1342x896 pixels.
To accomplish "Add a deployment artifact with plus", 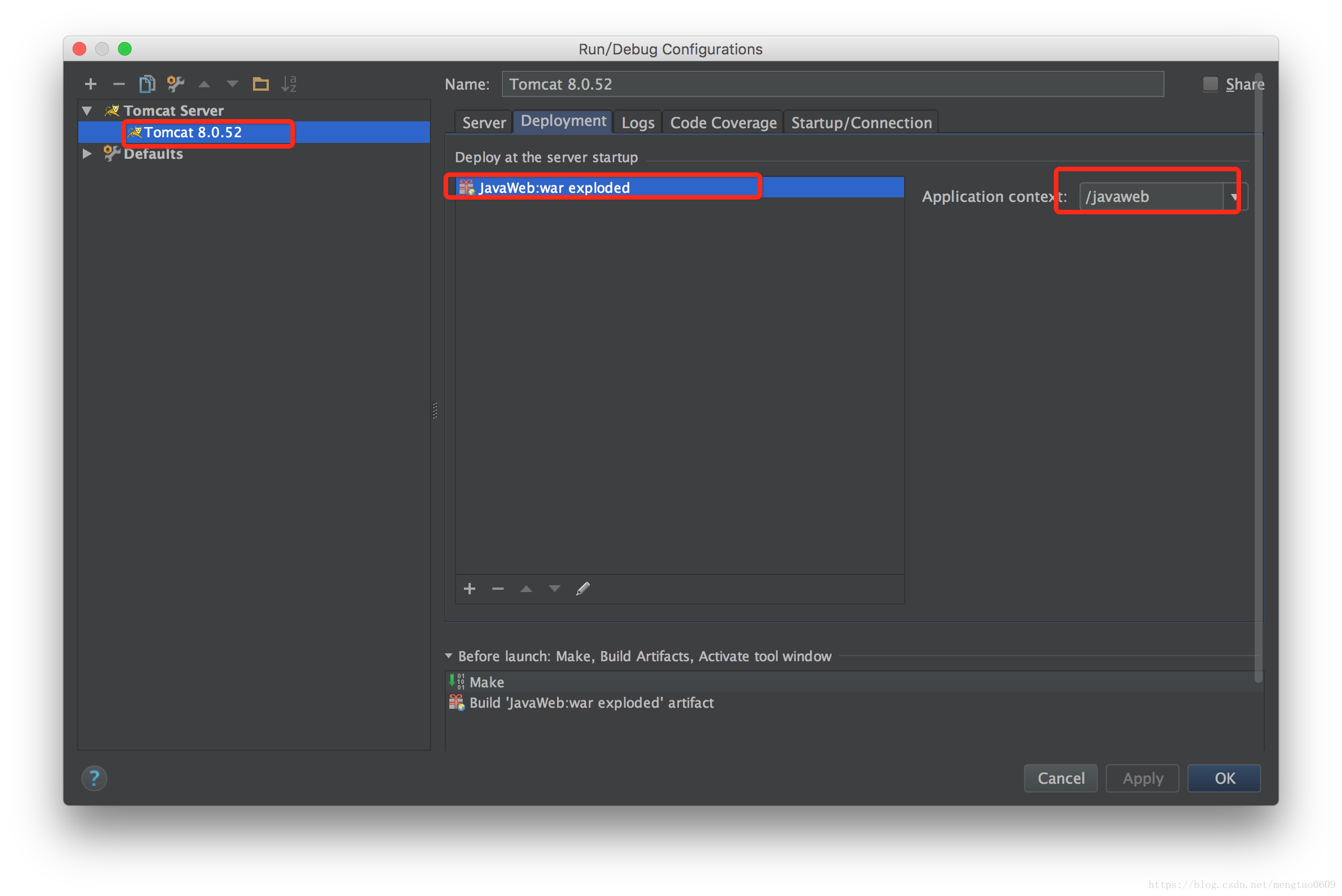I will (469, 589).
